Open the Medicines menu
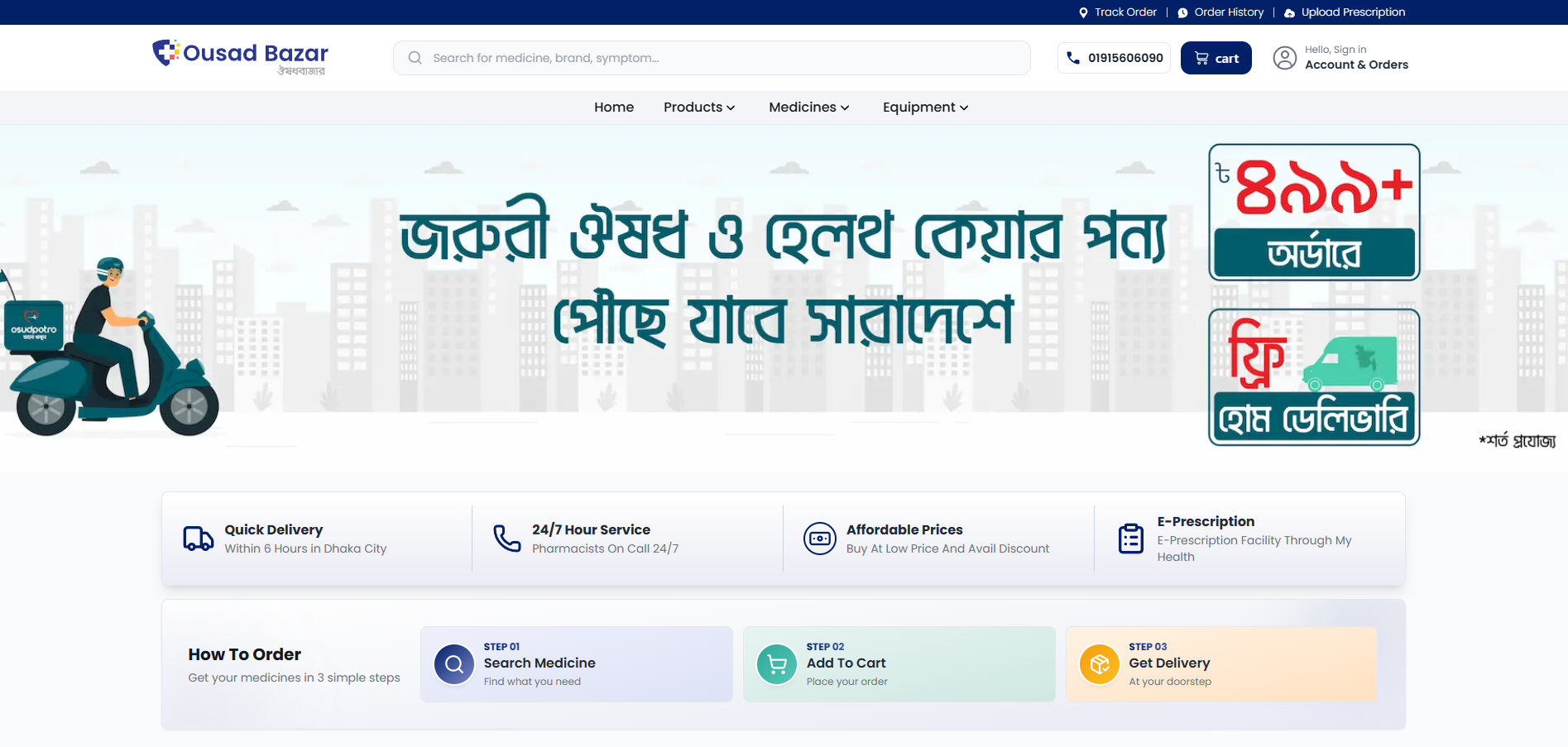Viewport: 1568px width, 747px height. tap(809, 108)
